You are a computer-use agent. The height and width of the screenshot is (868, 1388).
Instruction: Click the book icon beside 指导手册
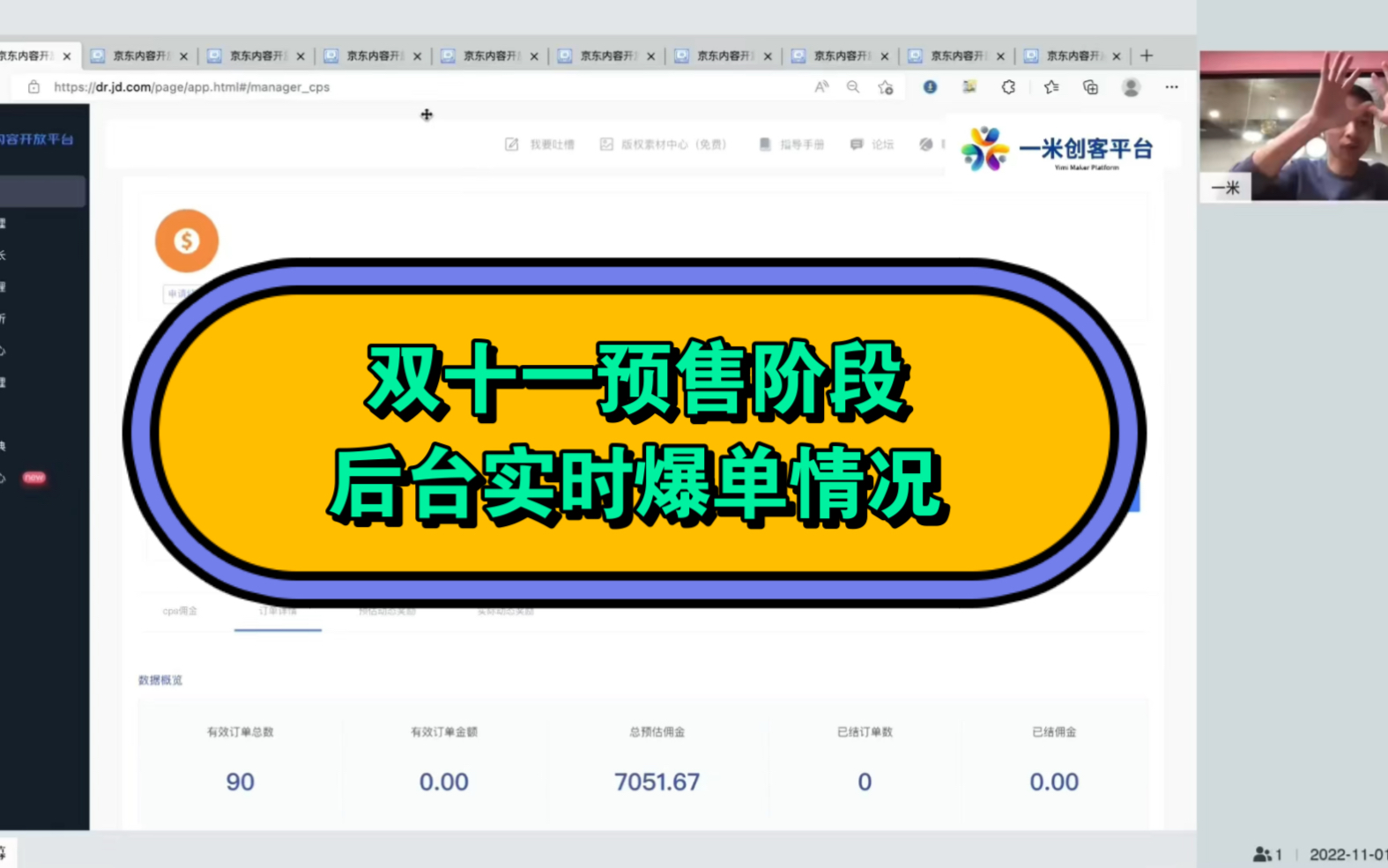tap(765, 145)
